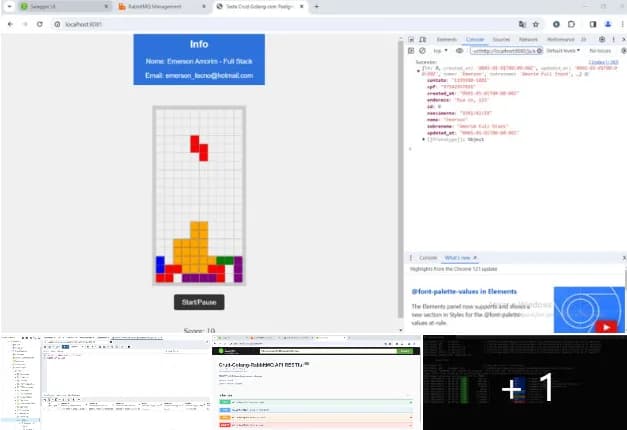Toggle Chrome's side panel icon
627x430 pixels.
(x=593, y=24)
